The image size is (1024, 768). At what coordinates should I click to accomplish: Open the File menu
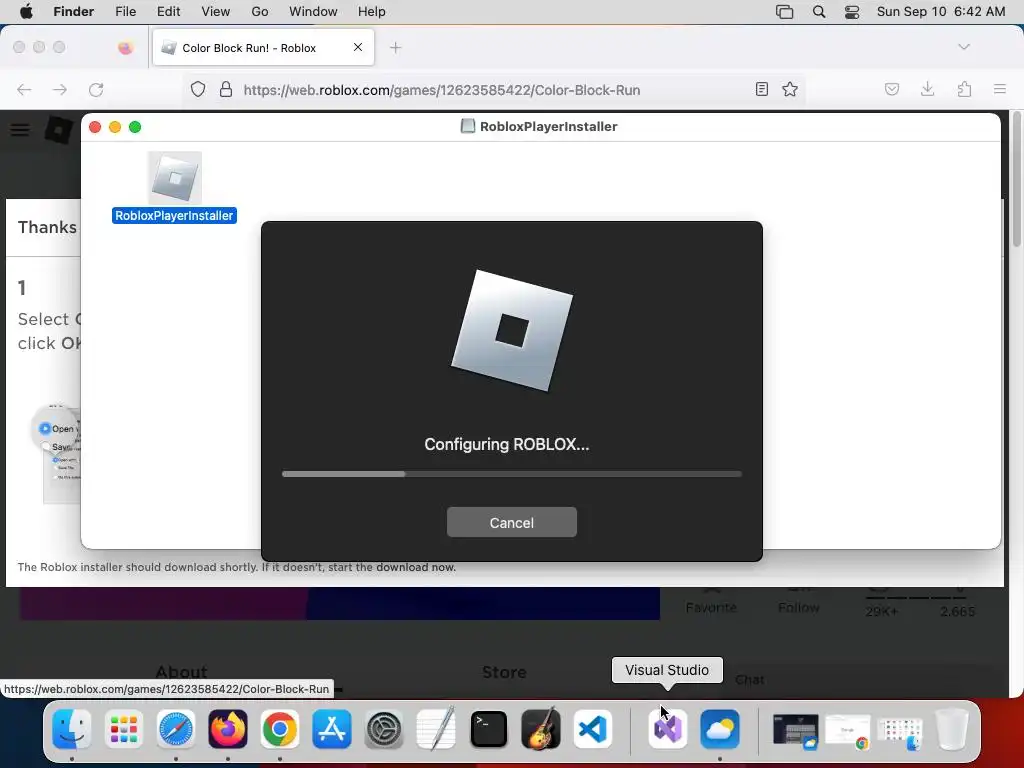125,12
